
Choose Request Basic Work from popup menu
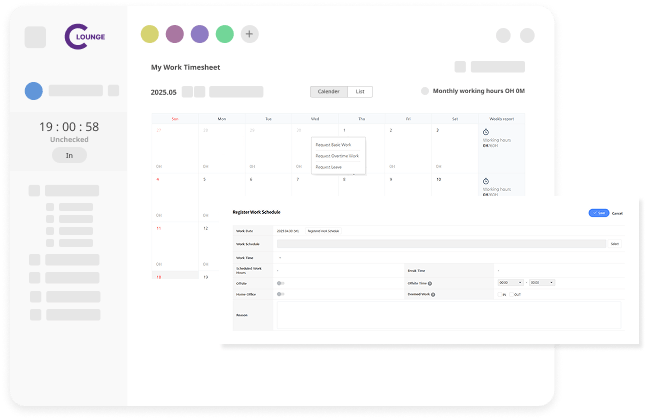333,145
